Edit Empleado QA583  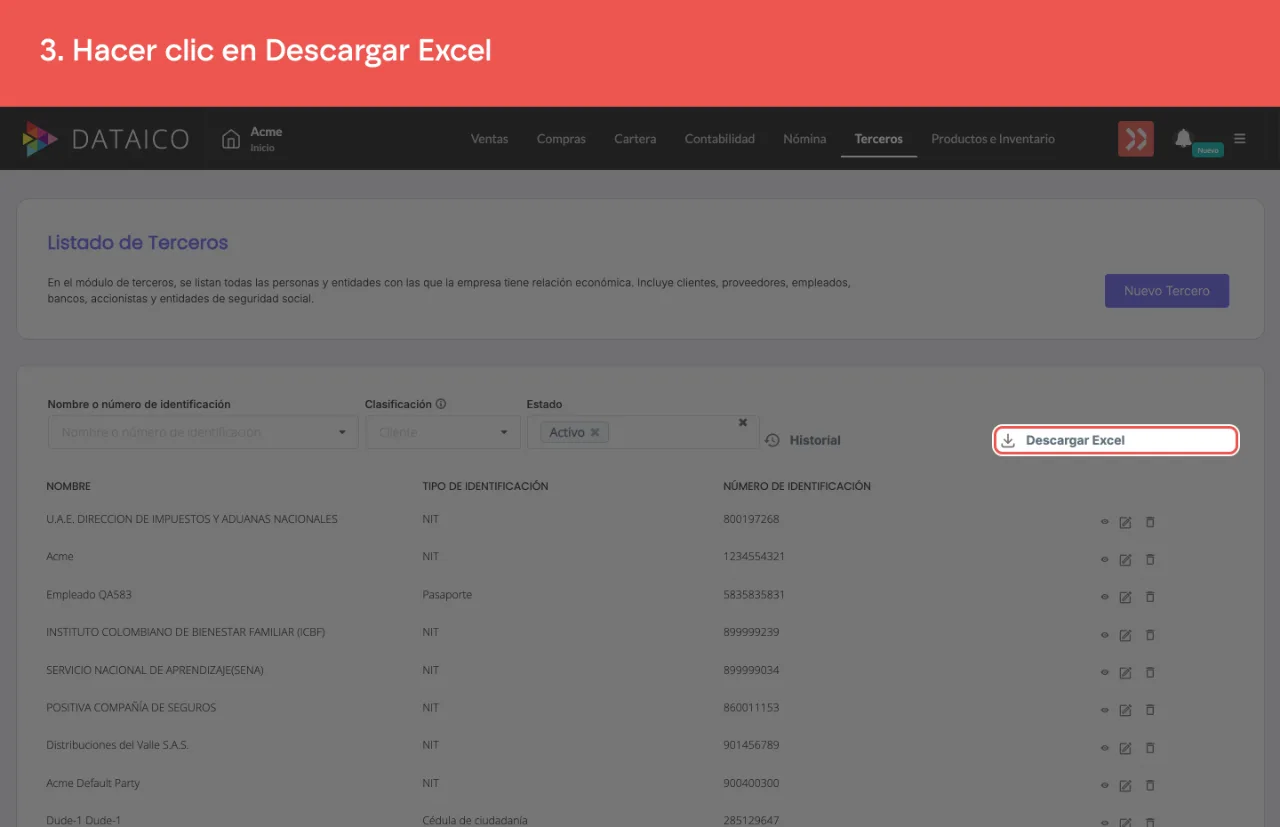[1125, 597]
